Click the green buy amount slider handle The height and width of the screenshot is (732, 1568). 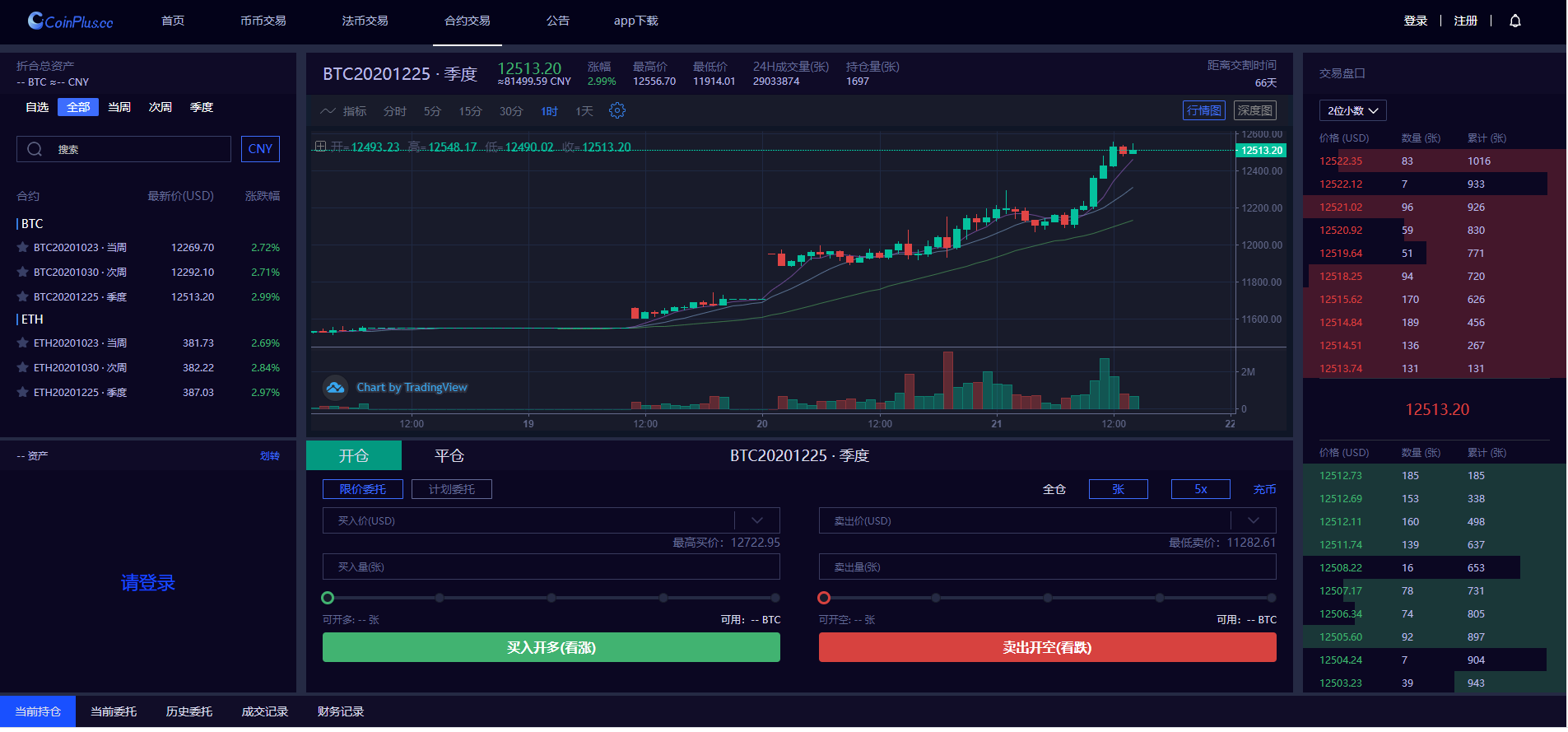point(328,598)
